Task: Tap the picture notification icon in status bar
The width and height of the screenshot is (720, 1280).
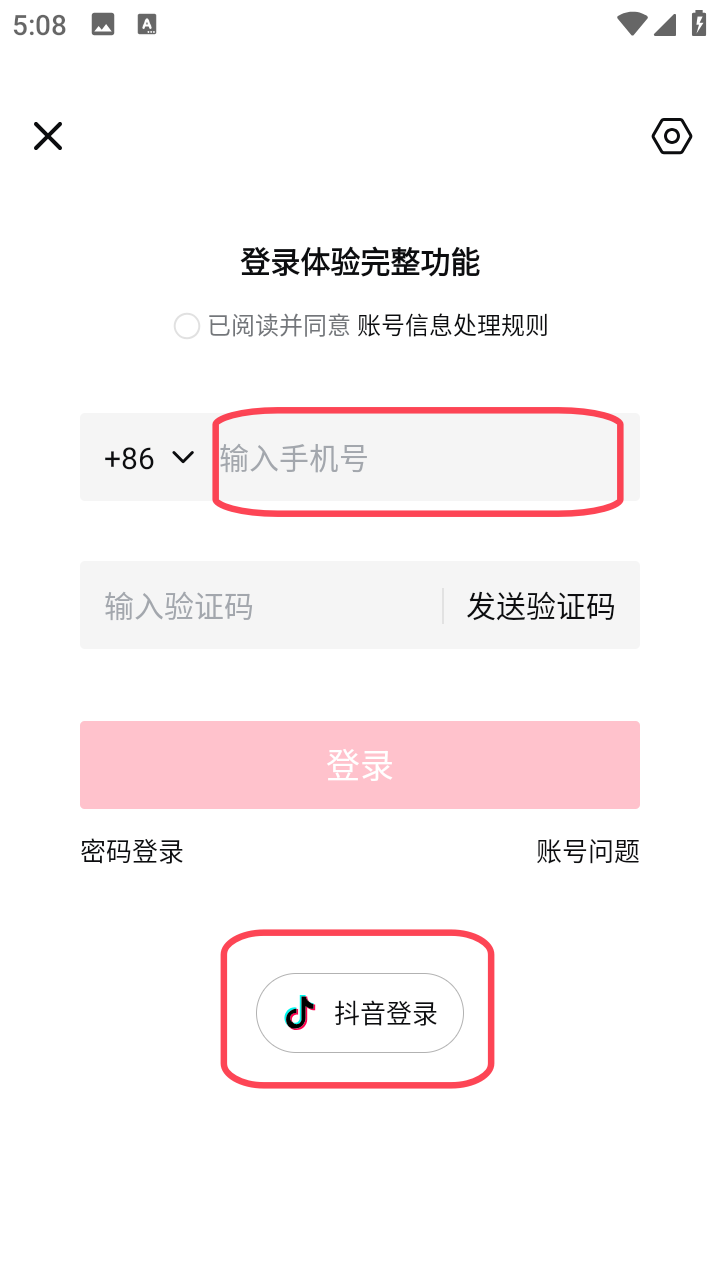Action: tap(103, 25)
